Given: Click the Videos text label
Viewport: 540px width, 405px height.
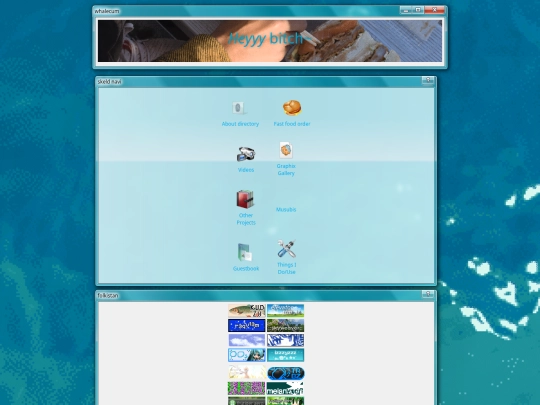Looking at the screenshot, I should [x=246, y=170].
